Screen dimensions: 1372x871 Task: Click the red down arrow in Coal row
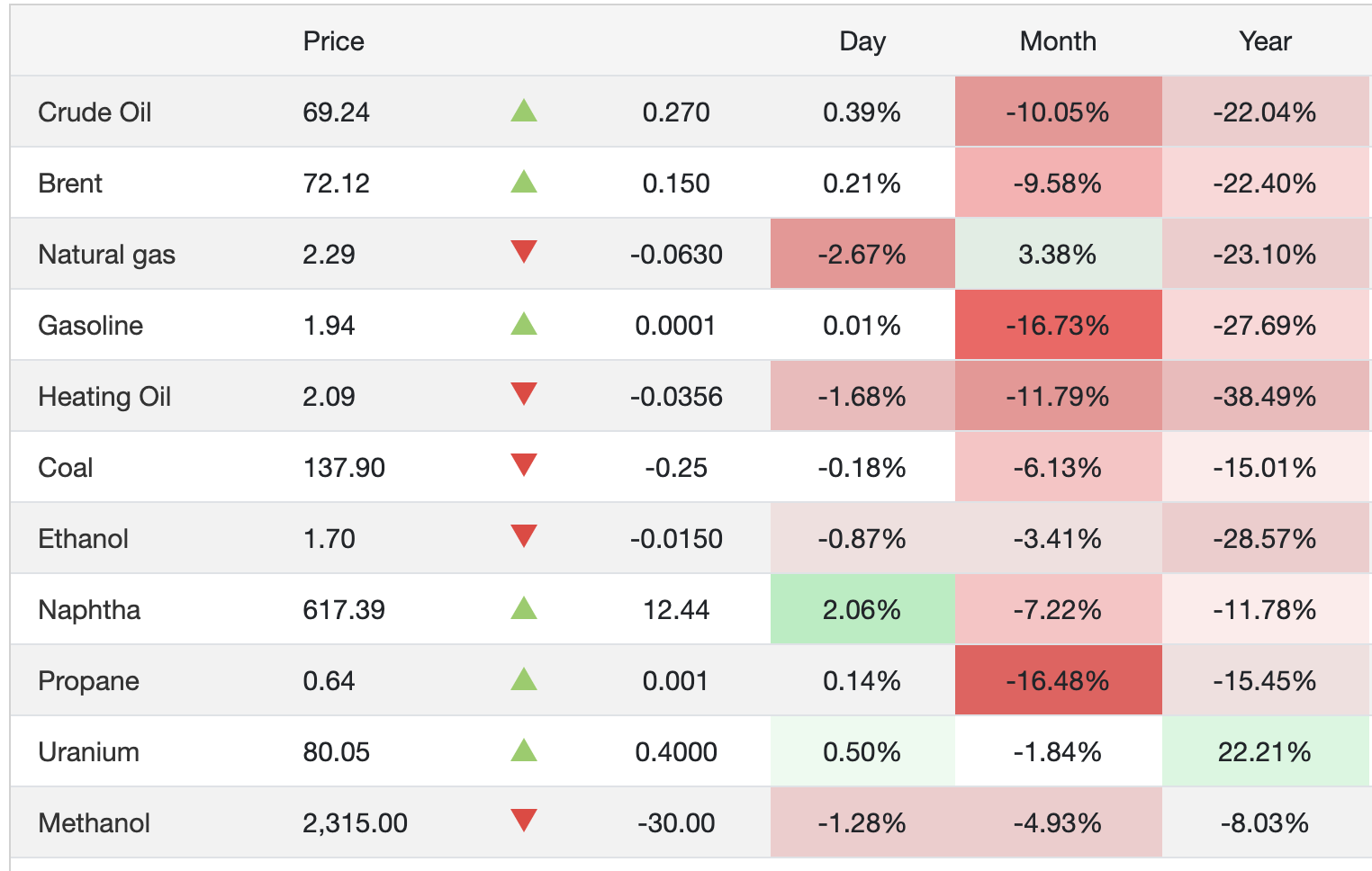pos(524,465)
